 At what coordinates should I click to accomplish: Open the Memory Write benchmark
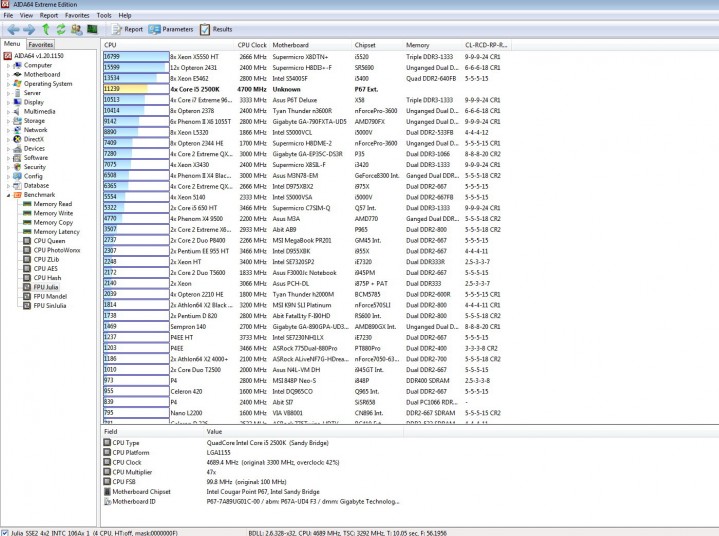[x=48, y=213]
